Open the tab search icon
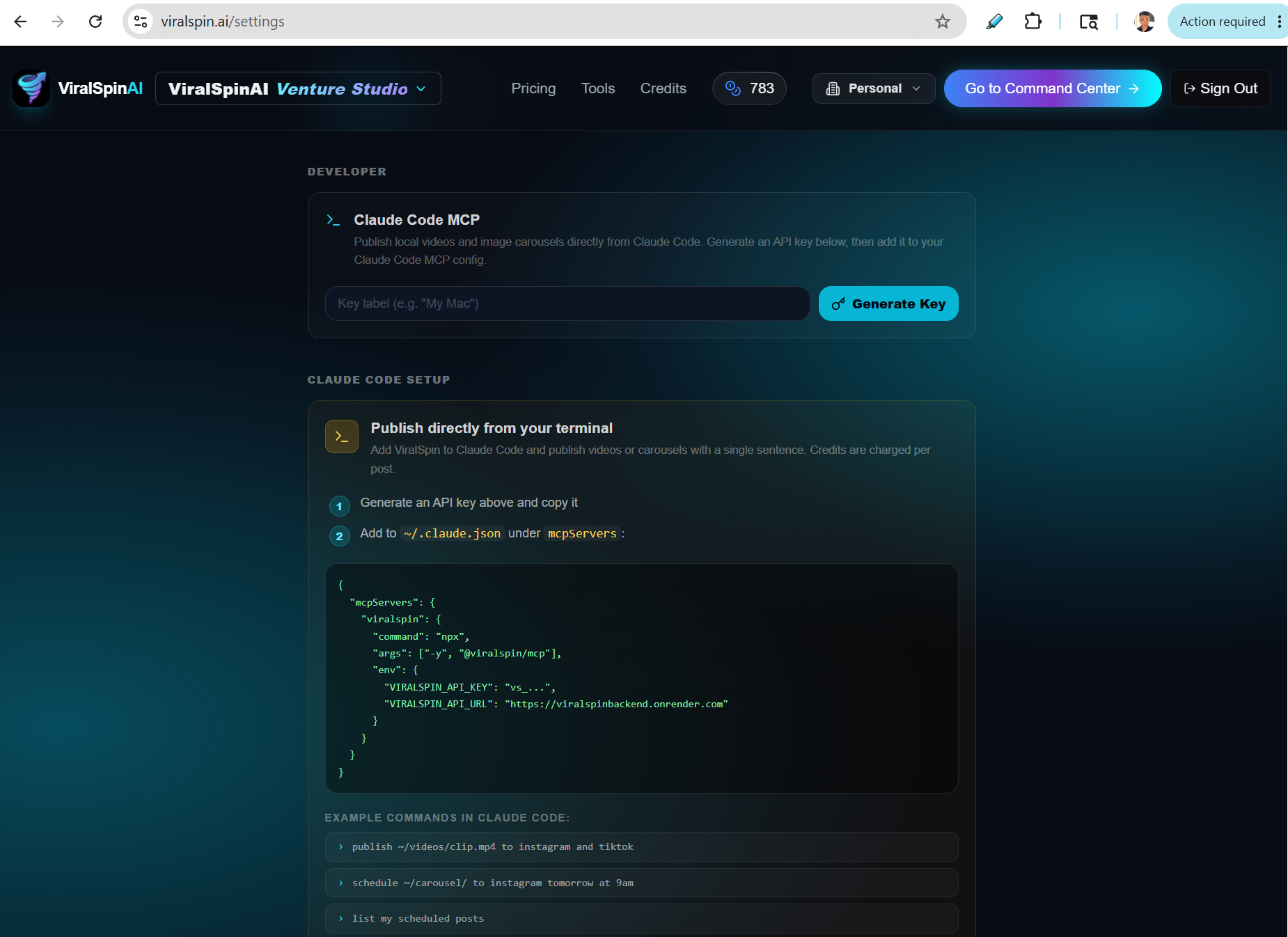The image size is (1288, 937). [x=1089, y=22]
